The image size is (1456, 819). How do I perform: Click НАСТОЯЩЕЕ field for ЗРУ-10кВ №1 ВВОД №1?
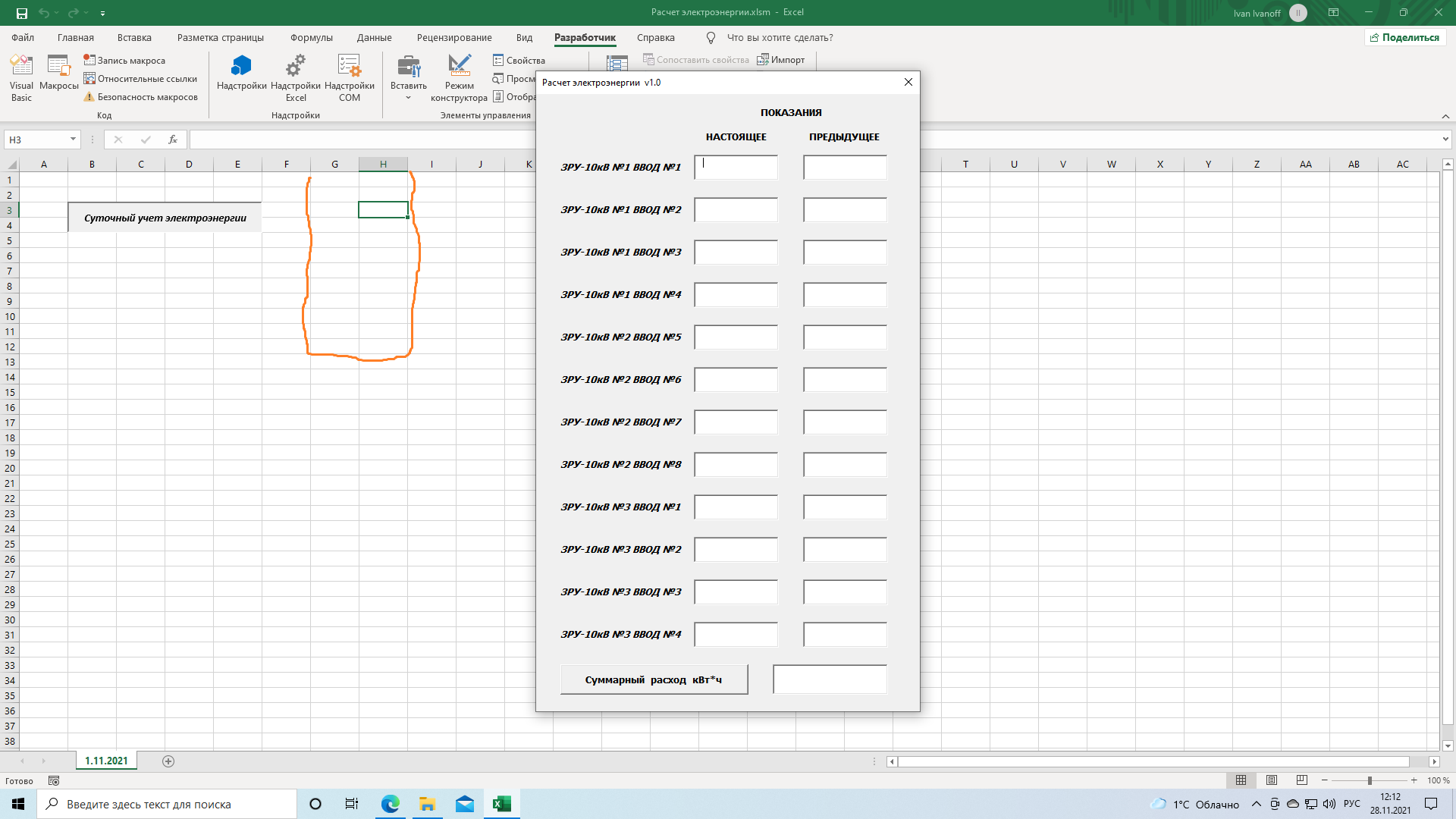click(736, 168)
